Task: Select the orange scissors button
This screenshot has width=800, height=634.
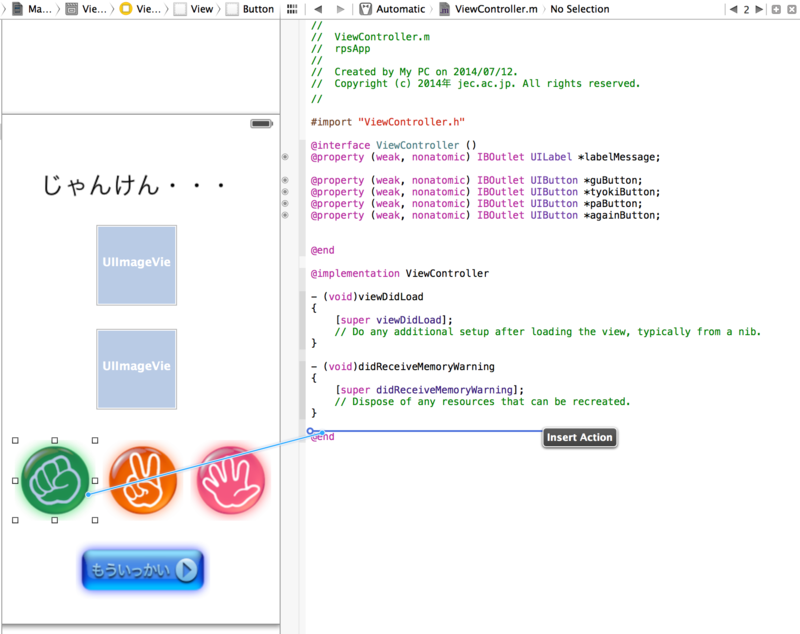Action: (x=143, y=480)
